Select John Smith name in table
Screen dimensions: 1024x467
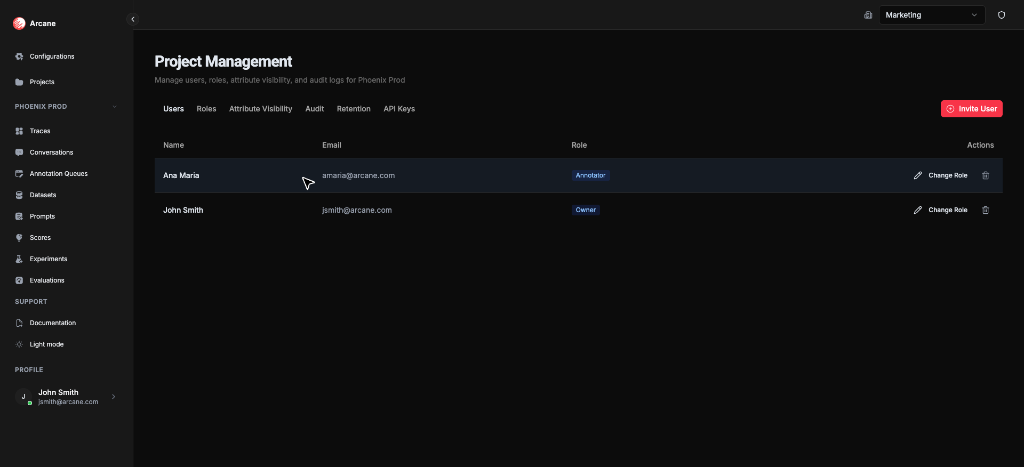pos(183,210)
